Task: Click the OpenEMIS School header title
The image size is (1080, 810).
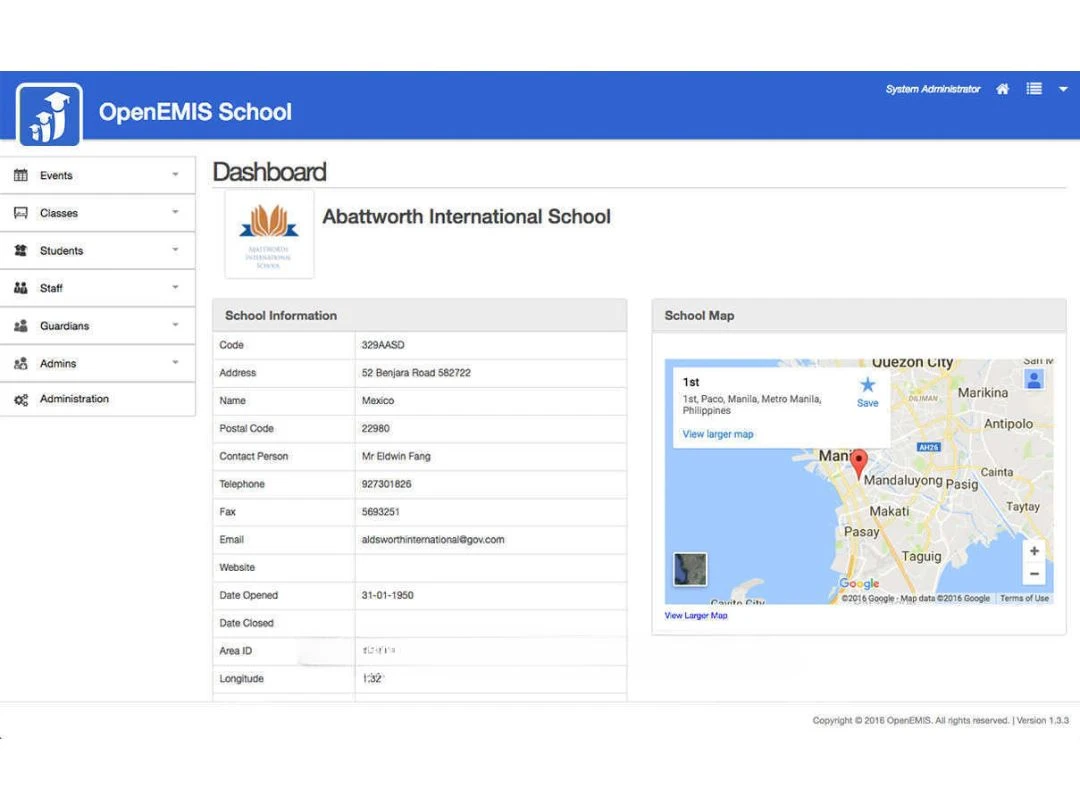Action: tap(195, 112)
